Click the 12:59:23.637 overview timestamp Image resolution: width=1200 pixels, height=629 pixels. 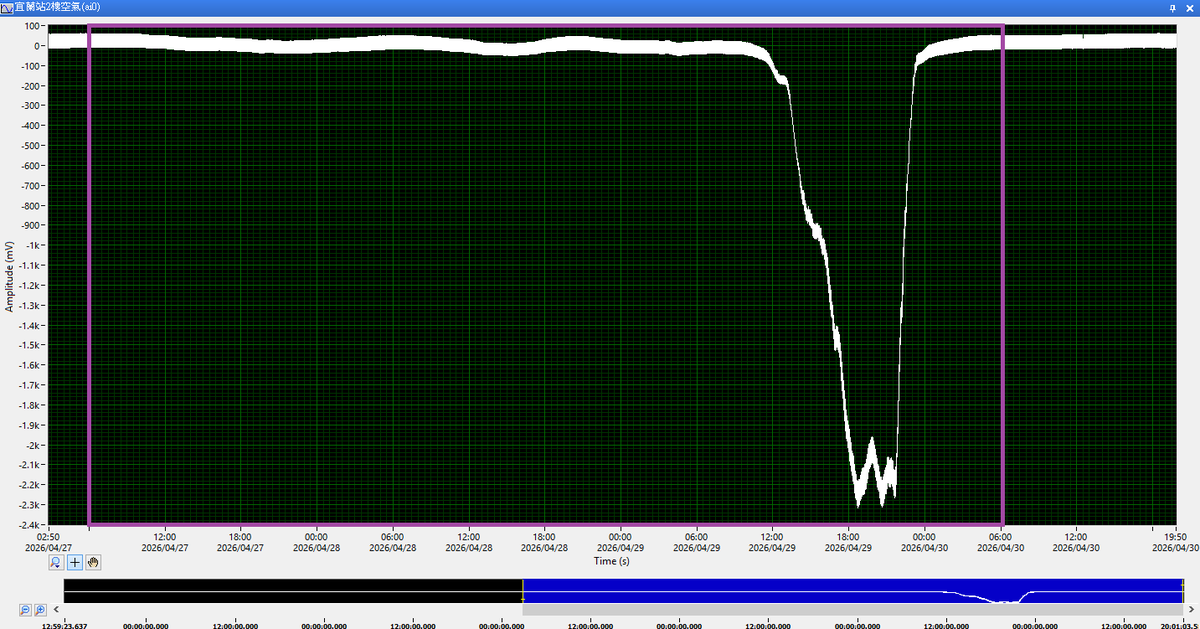pos(65,625)
